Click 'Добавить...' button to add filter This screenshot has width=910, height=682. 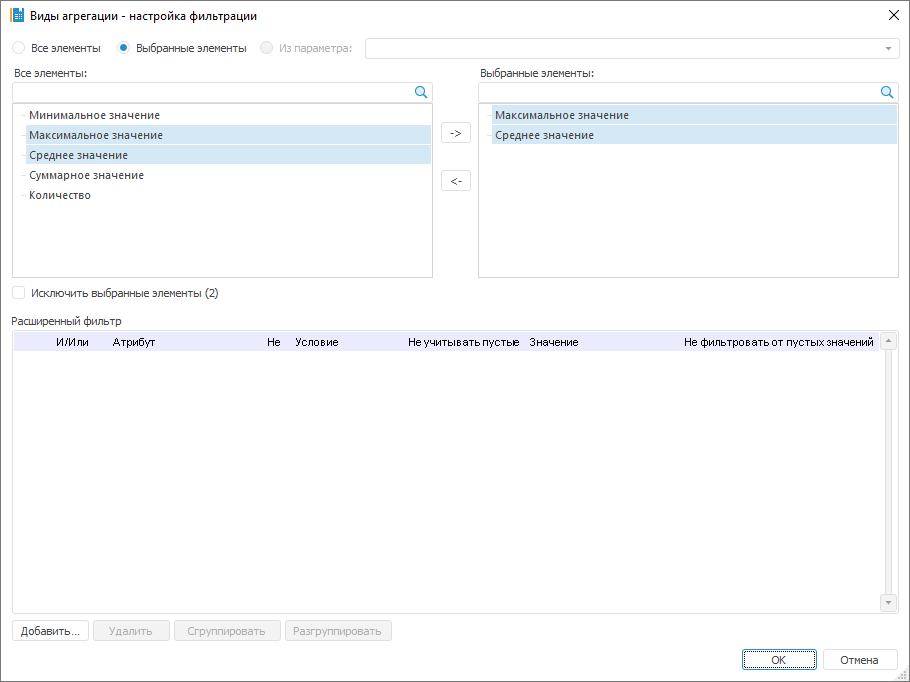(x=51, y=631)
